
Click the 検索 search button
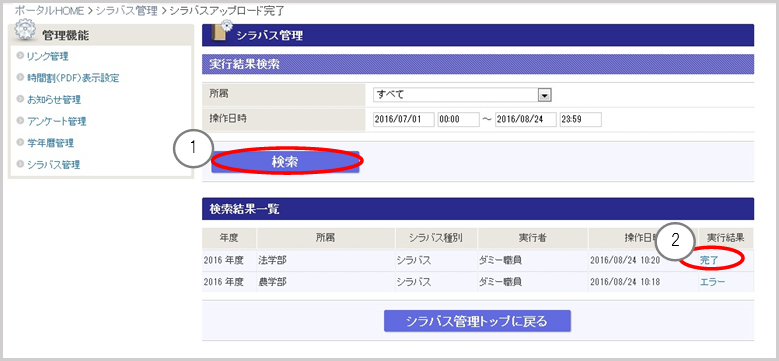tap(285, 162)
